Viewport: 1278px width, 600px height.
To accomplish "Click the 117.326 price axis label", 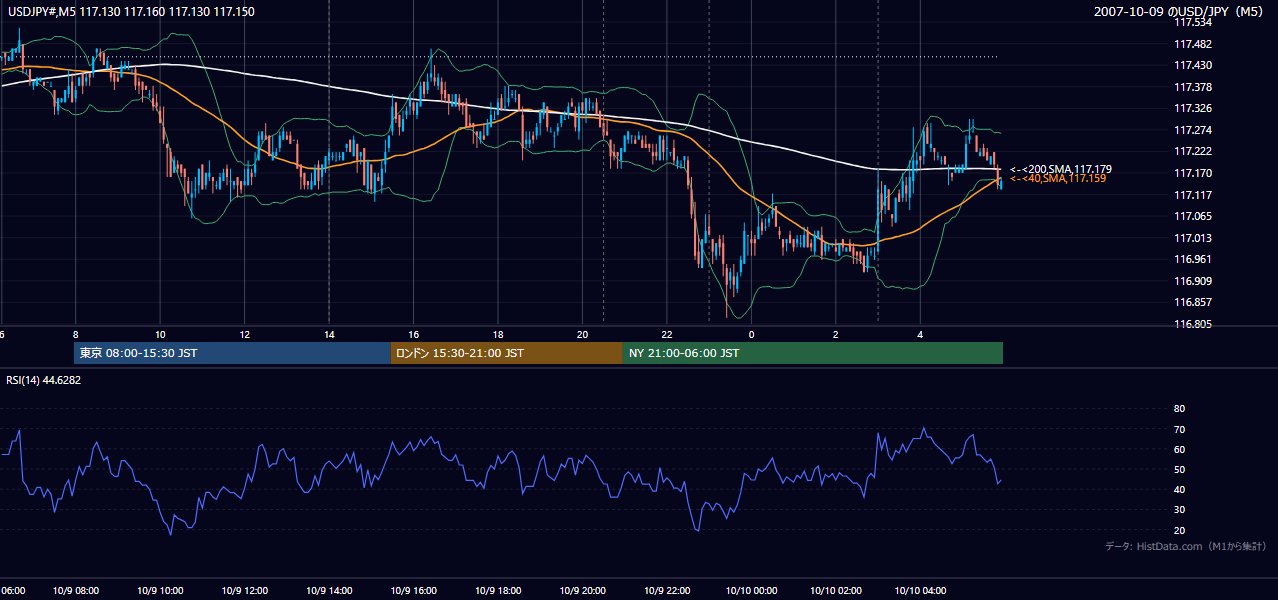I will point(1192,108).
